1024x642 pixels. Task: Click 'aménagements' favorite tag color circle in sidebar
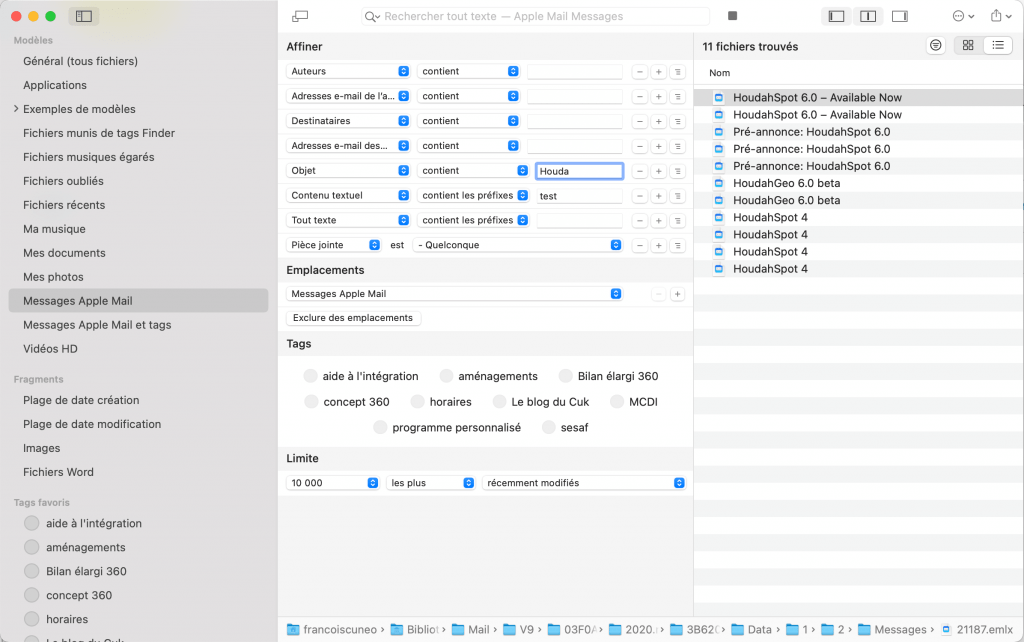pyautogui.click(x=31, y=547)
